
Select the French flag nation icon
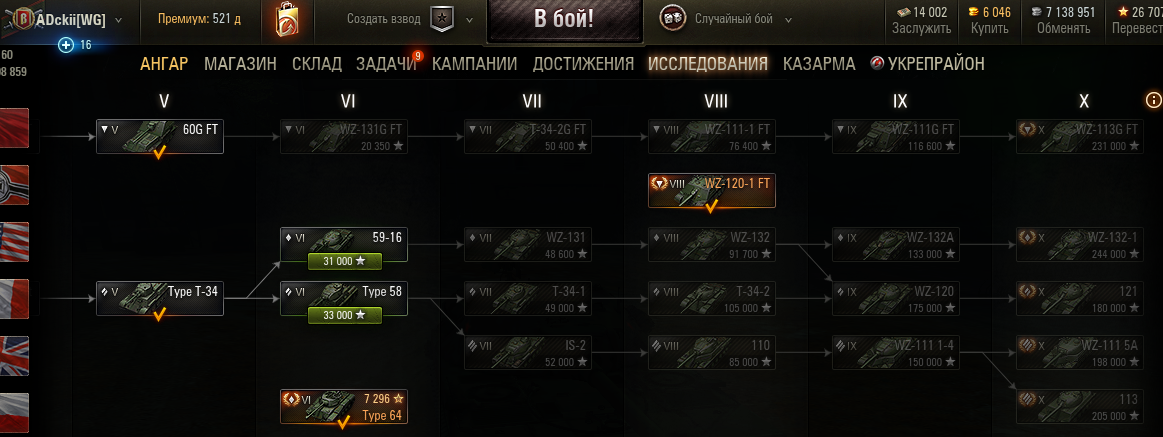[x=14, y=300]
